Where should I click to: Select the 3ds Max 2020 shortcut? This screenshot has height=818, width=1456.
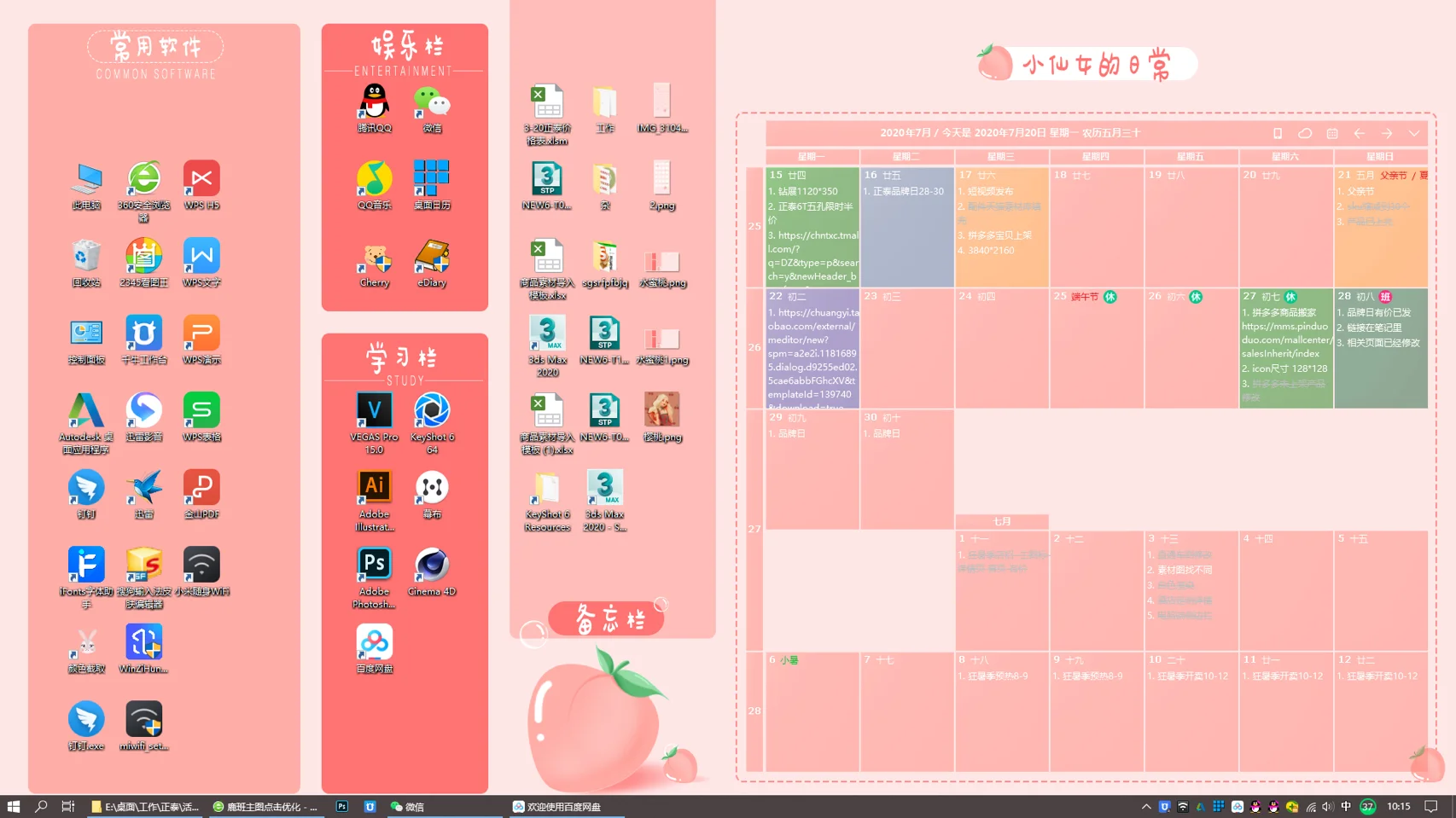point(547,346)
